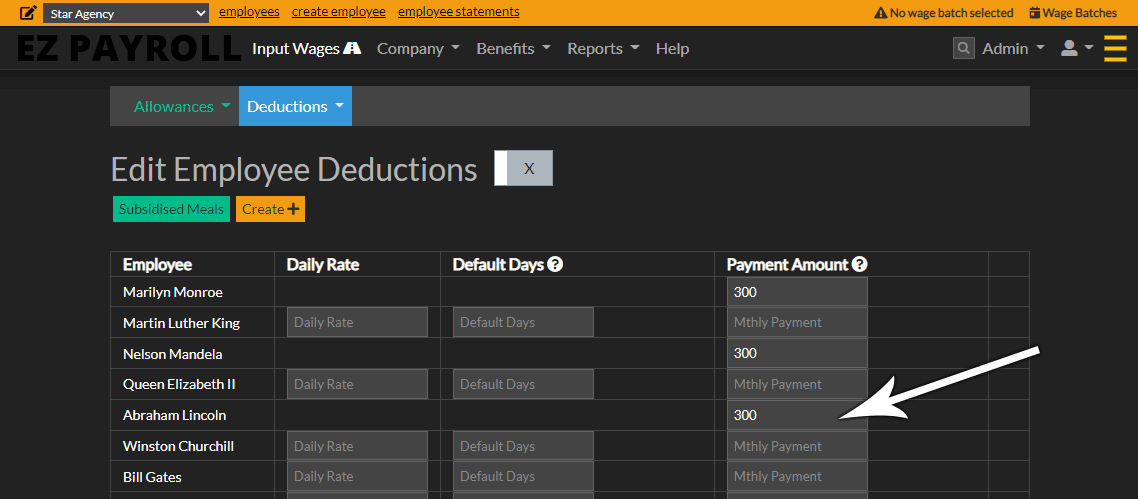Image resolution: width=1138 pixels, height=499 pixels.
Task: Open Wage Batches from top bar
Action: pyautogui.click(x=1072, y=13)
